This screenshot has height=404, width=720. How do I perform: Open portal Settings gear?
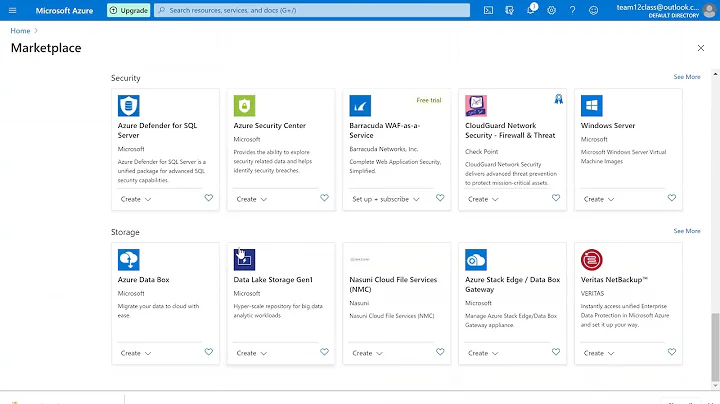(551, 10)
